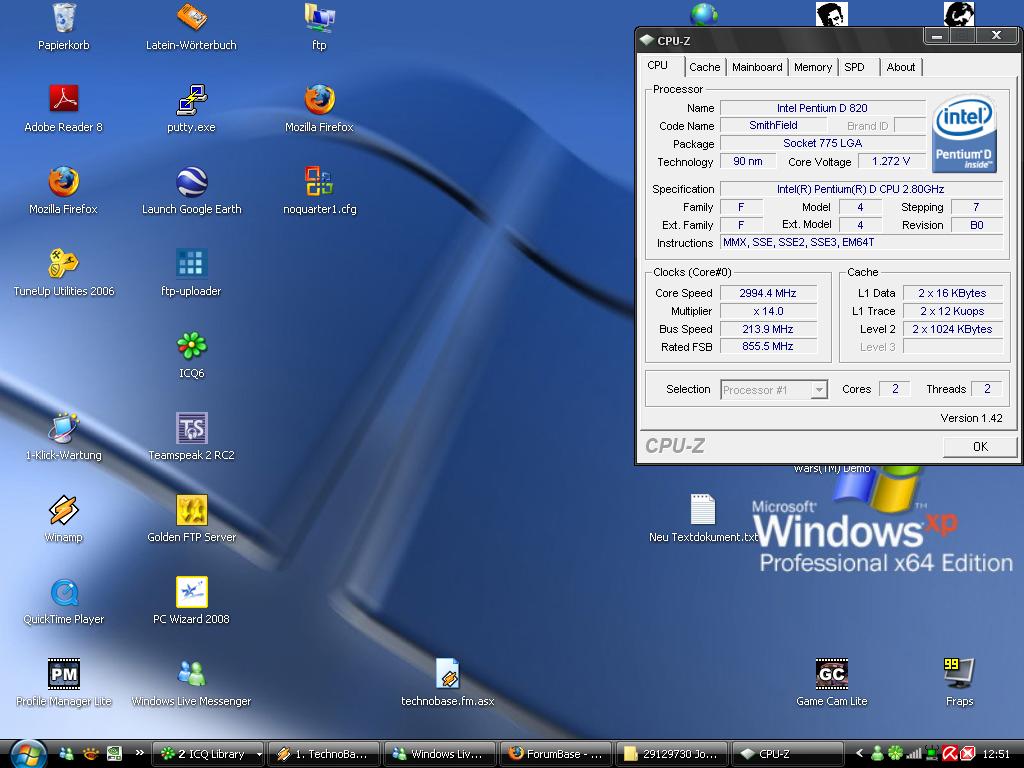The width and height of the screenshot is (1024, 768).
Task: Launch the Game Cam Lite shortcut
Action: tap(831, 674)
